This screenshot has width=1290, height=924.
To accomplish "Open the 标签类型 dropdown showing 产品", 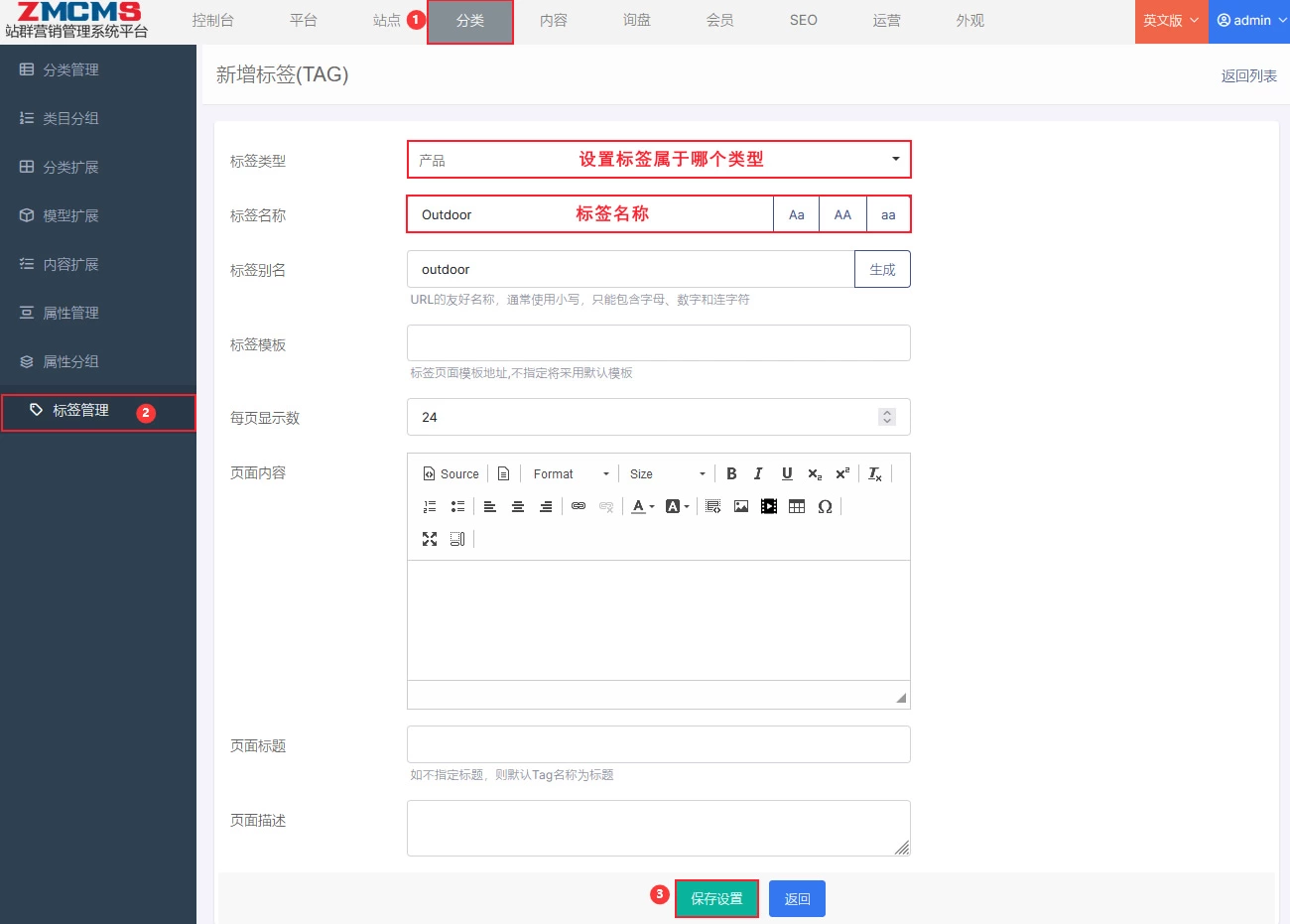I will coord(659,160).
